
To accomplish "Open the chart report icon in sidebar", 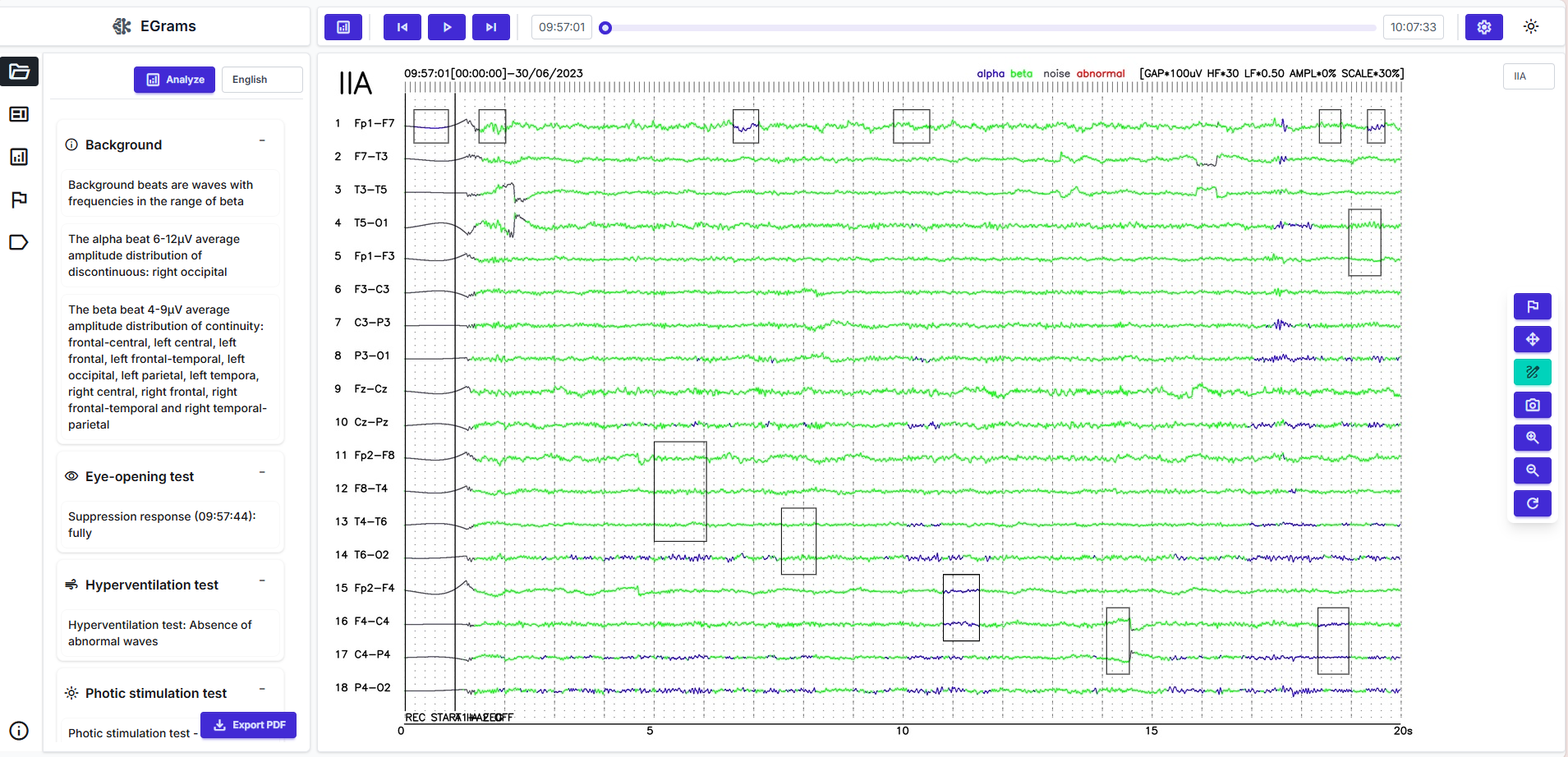I will (x=19, y=157).
